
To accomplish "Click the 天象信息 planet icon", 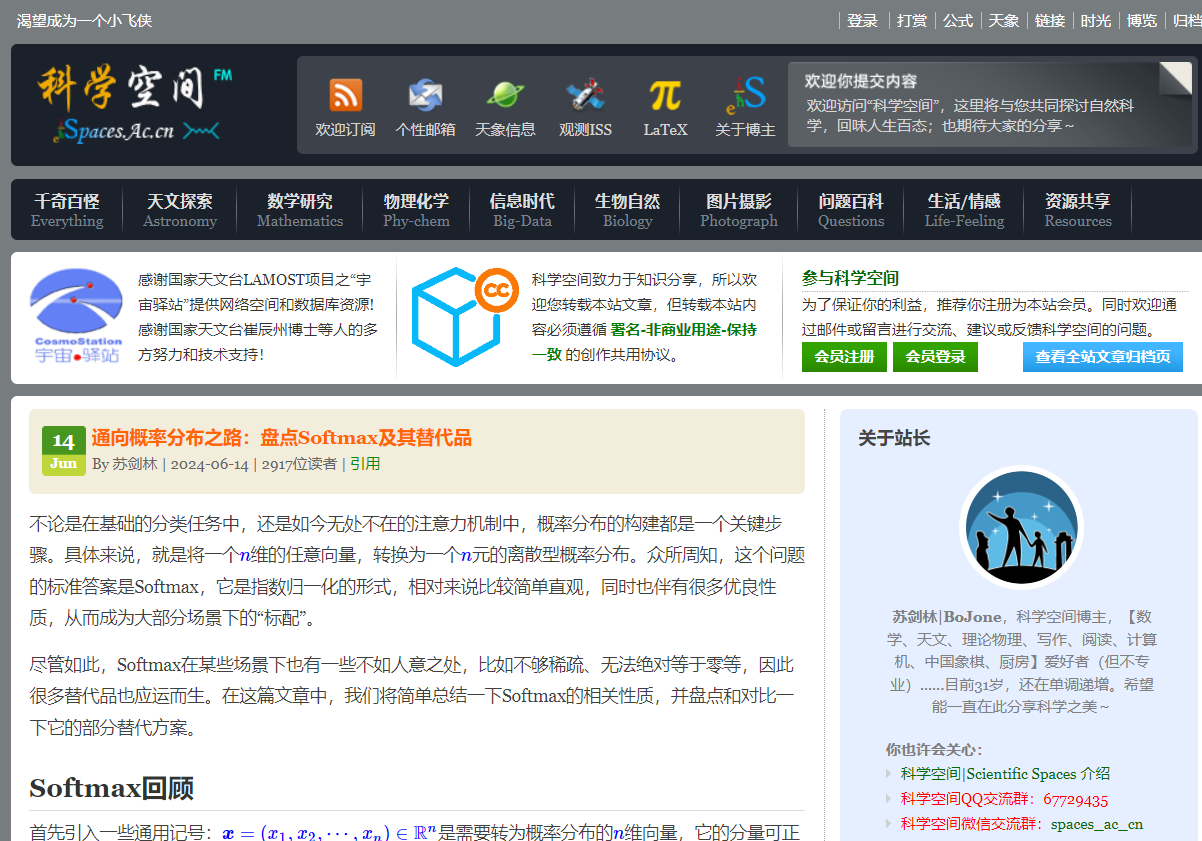I will [505, 96].
